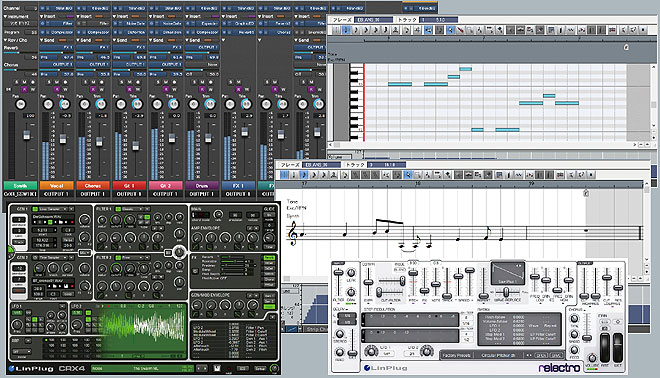Click the FX 1 send slot on Vocal channel

[57, 48]
